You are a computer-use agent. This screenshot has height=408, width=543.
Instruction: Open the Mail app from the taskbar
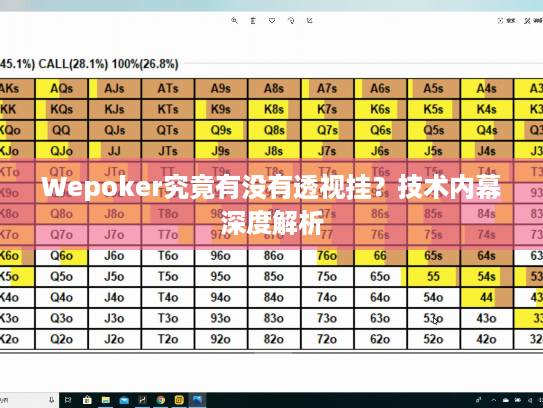pos(124,400)
